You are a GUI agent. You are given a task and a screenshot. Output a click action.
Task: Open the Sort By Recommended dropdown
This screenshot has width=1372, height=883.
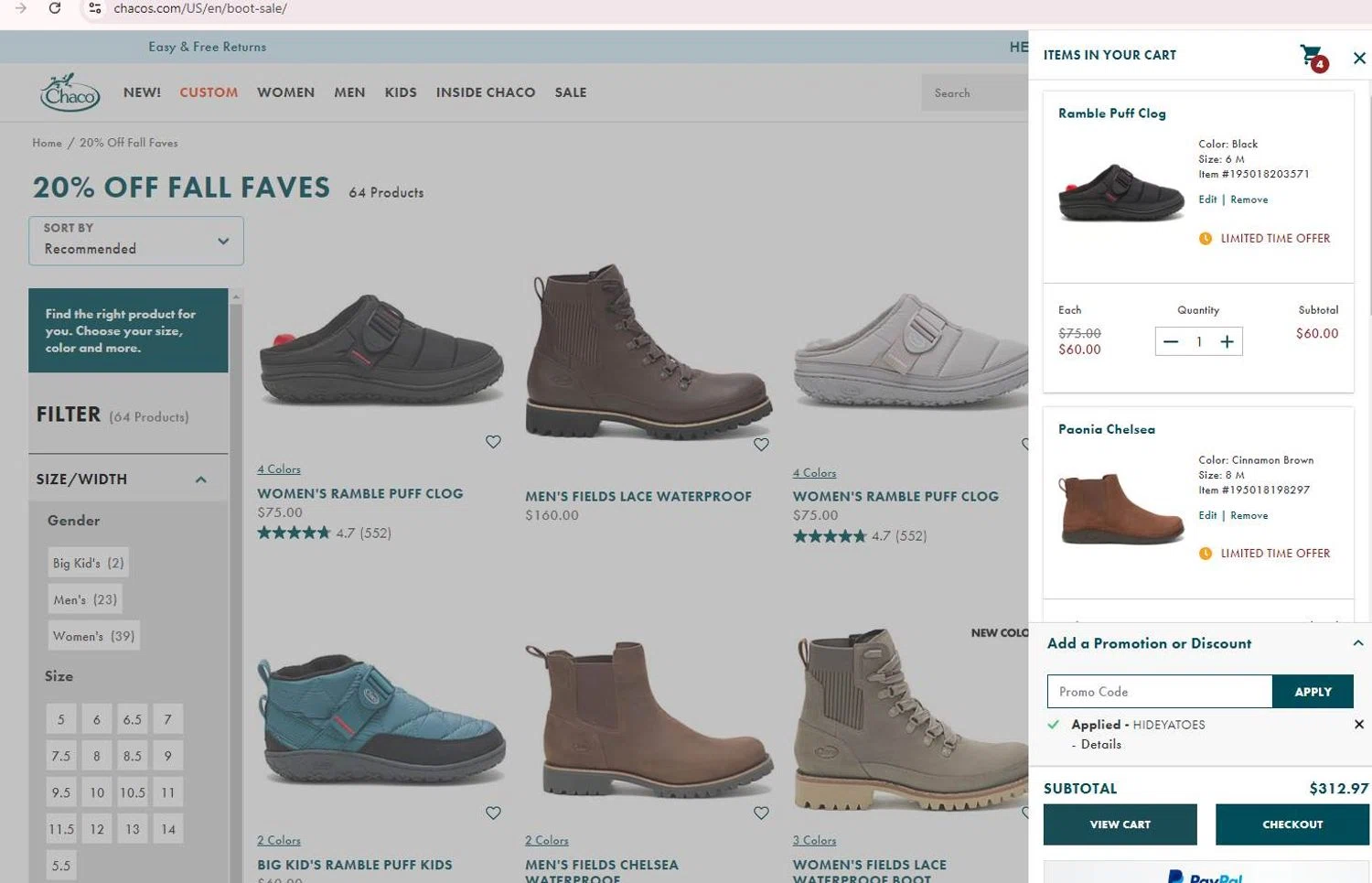click(x=136, y=241)
